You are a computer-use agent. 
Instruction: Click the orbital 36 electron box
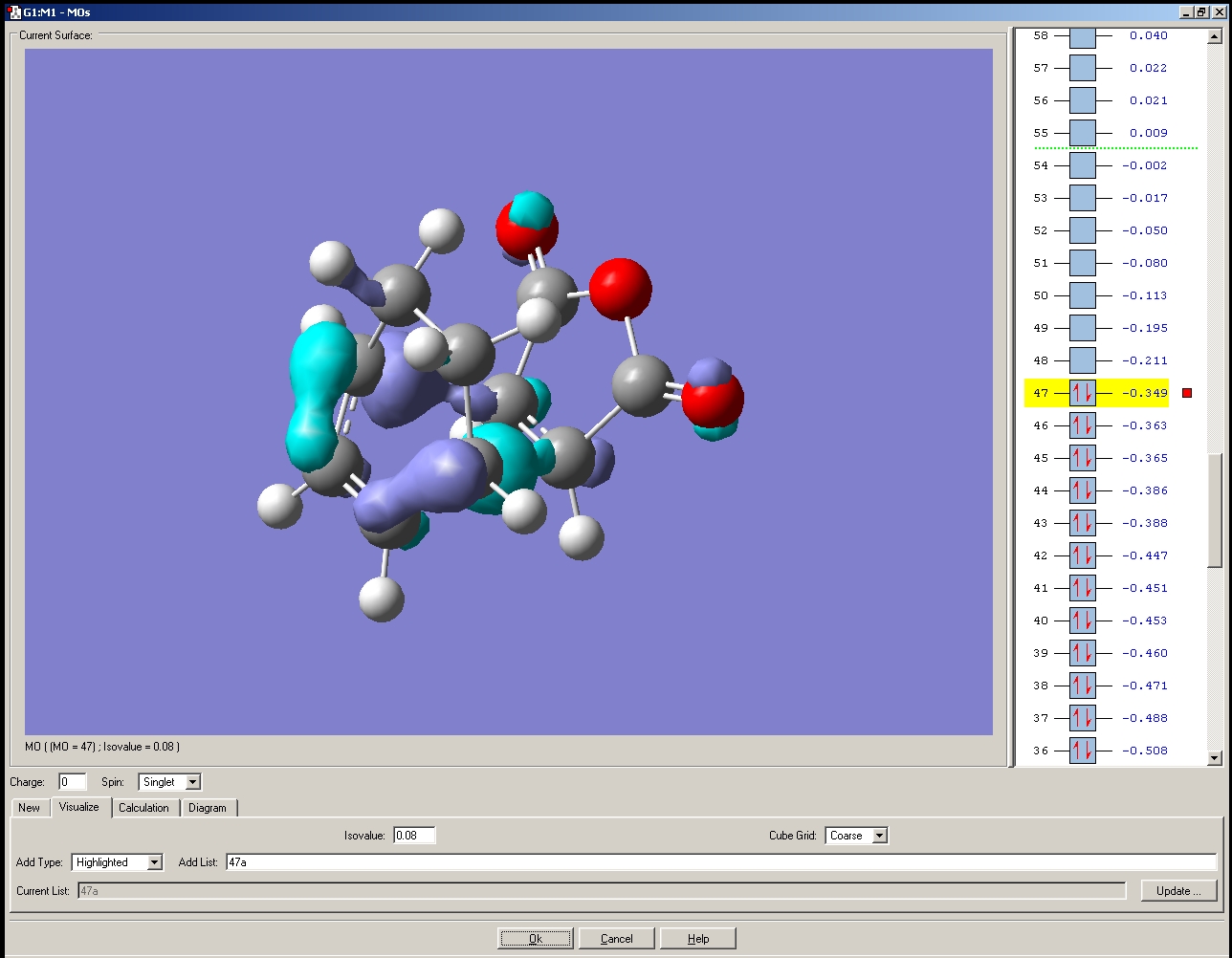(1082, 751)
